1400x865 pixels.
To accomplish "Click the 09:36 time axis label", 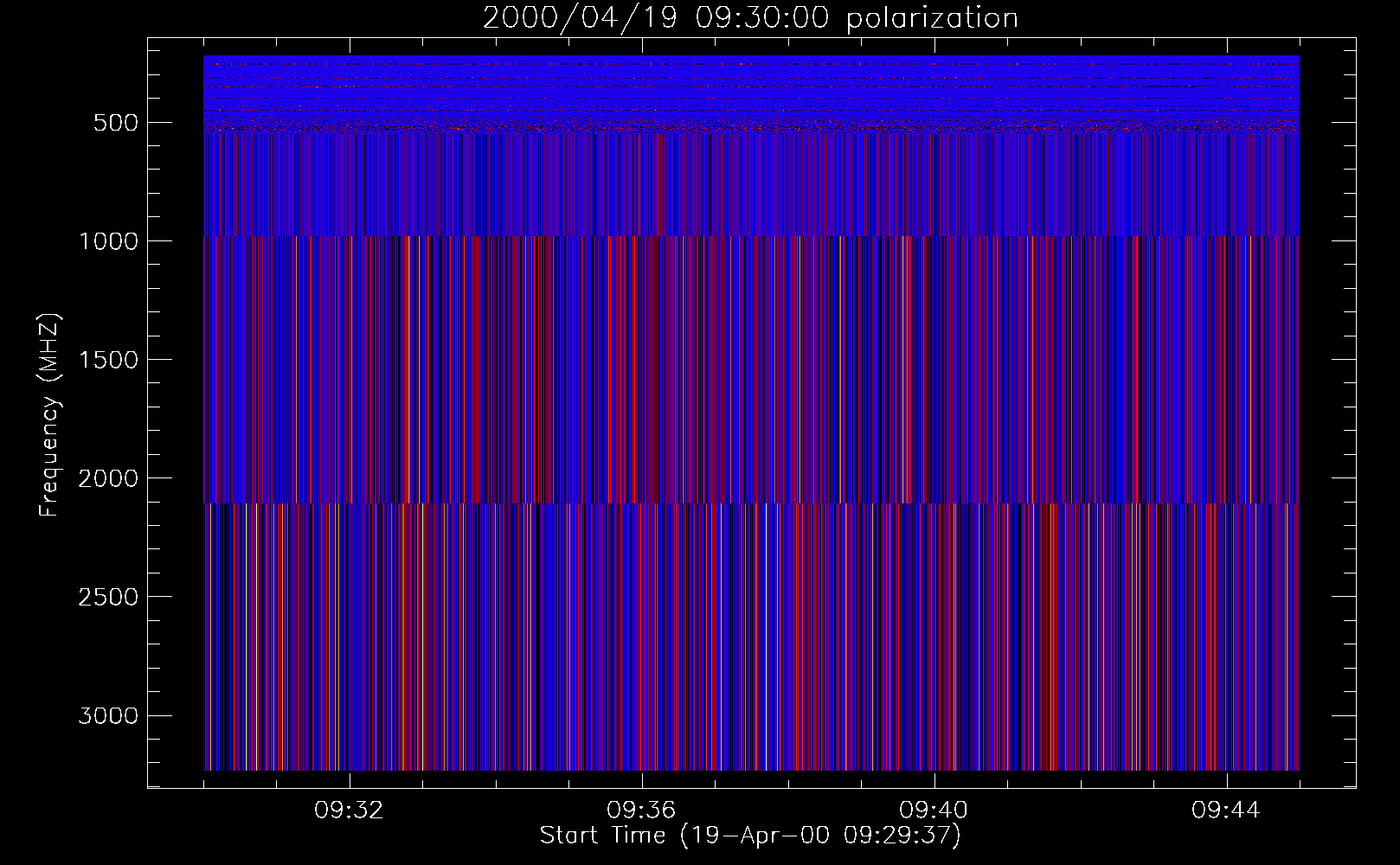I will tap(641, 811).
